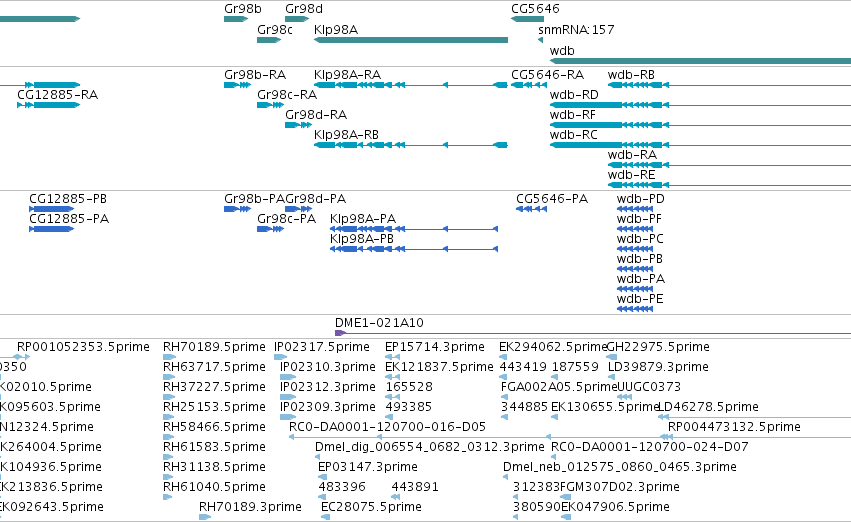
Task: Select the RH61040.5prime EST label
Action: tap(214, 487)
